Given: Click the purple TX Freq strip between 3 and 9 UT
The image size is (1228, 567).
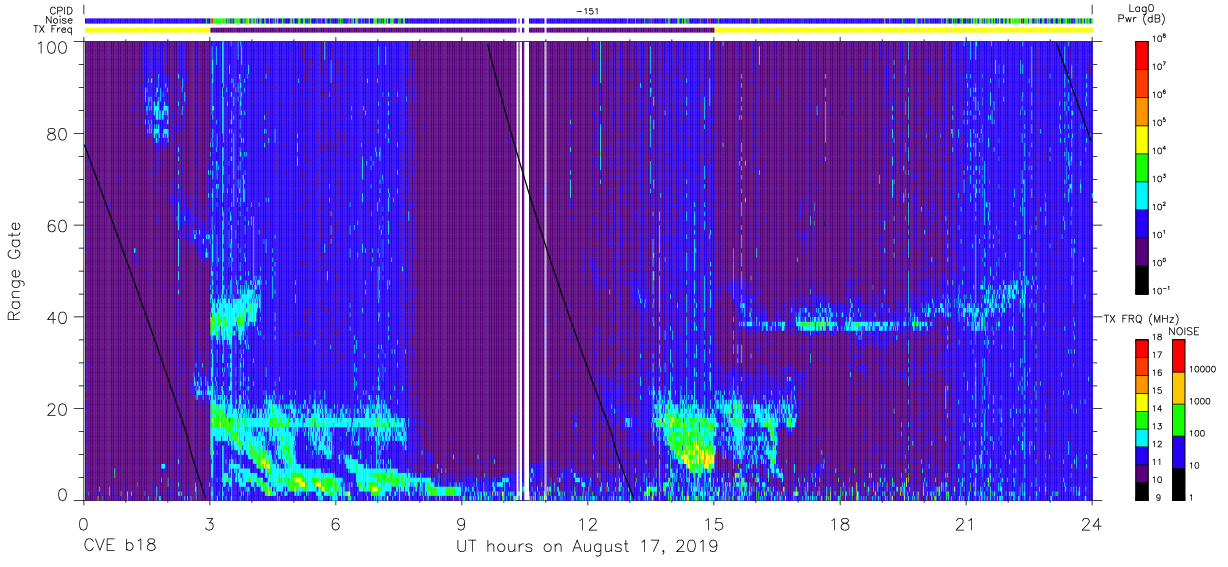Looking at the screenshot, I should point(335,30).
